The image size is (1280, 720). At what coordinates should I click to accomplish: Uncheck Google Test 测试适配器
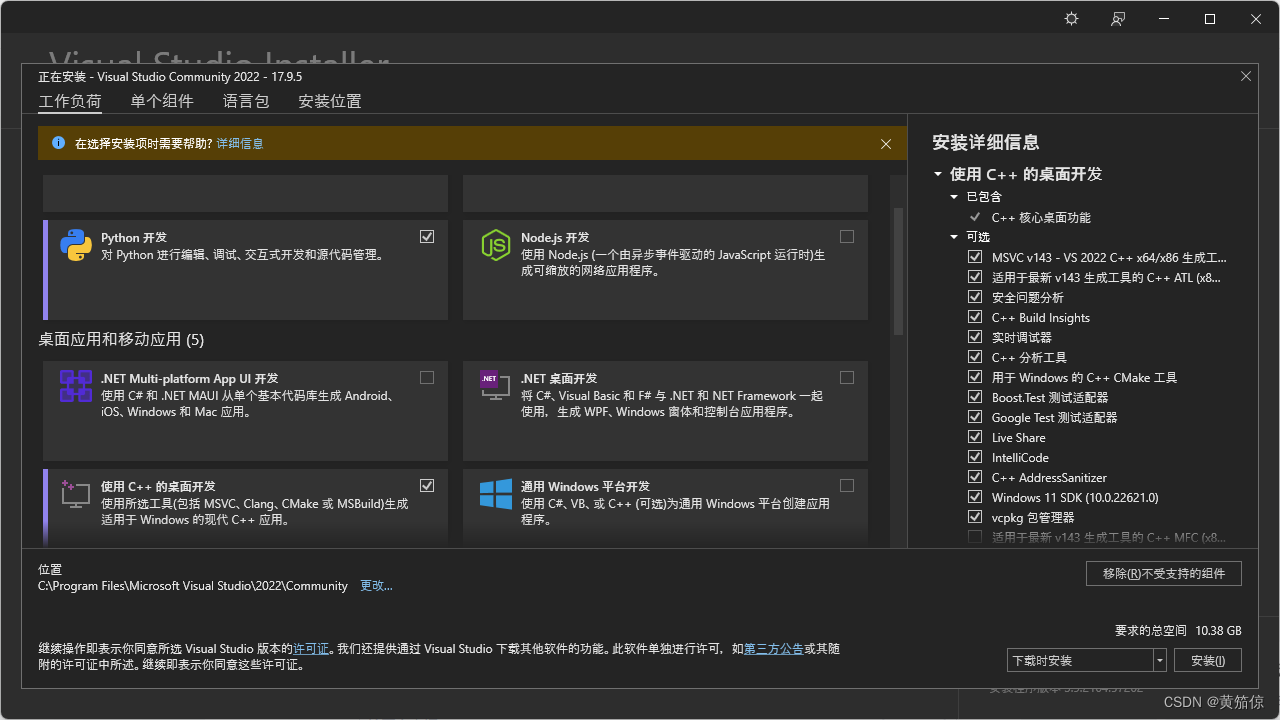coord(975,417)
